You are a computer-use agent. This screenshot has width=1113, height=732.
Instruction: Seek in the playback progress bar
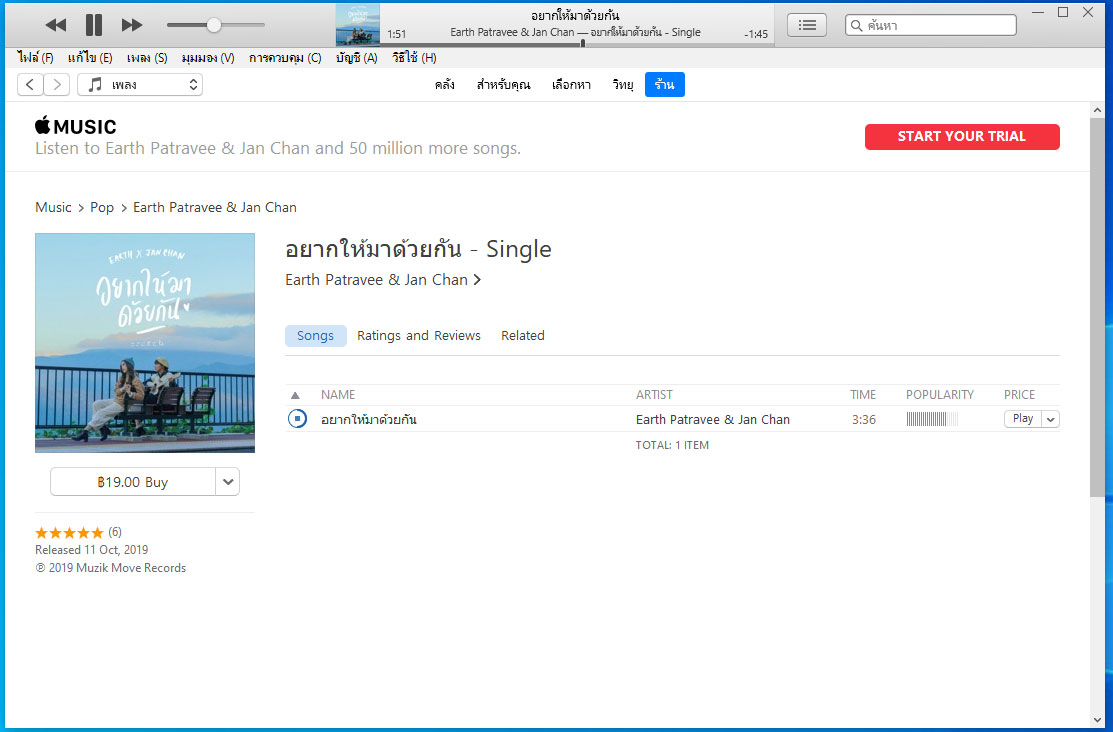[577, 44]
